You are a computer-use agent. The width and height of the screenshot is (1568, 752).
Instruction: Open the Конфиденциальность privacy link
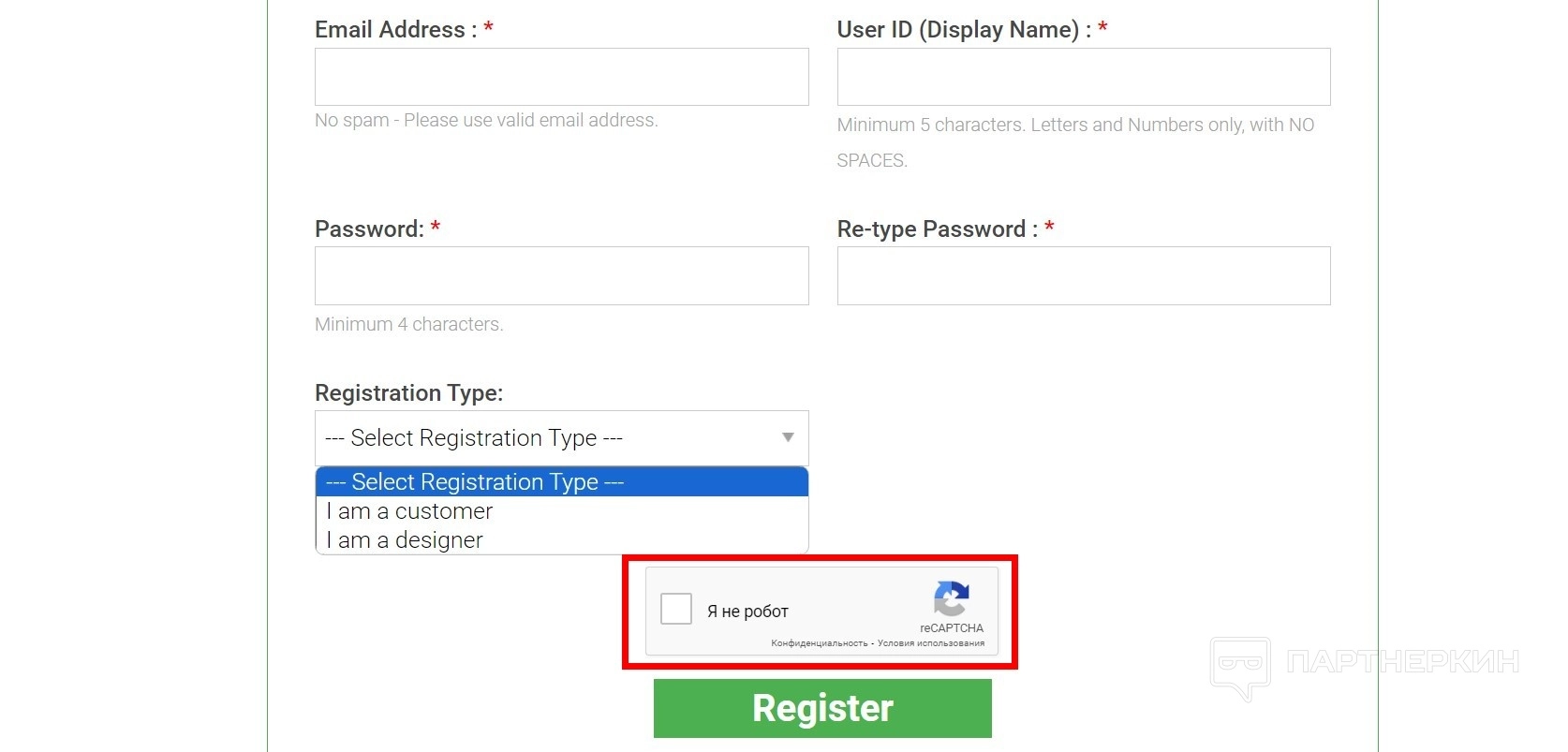coord(820,643)
